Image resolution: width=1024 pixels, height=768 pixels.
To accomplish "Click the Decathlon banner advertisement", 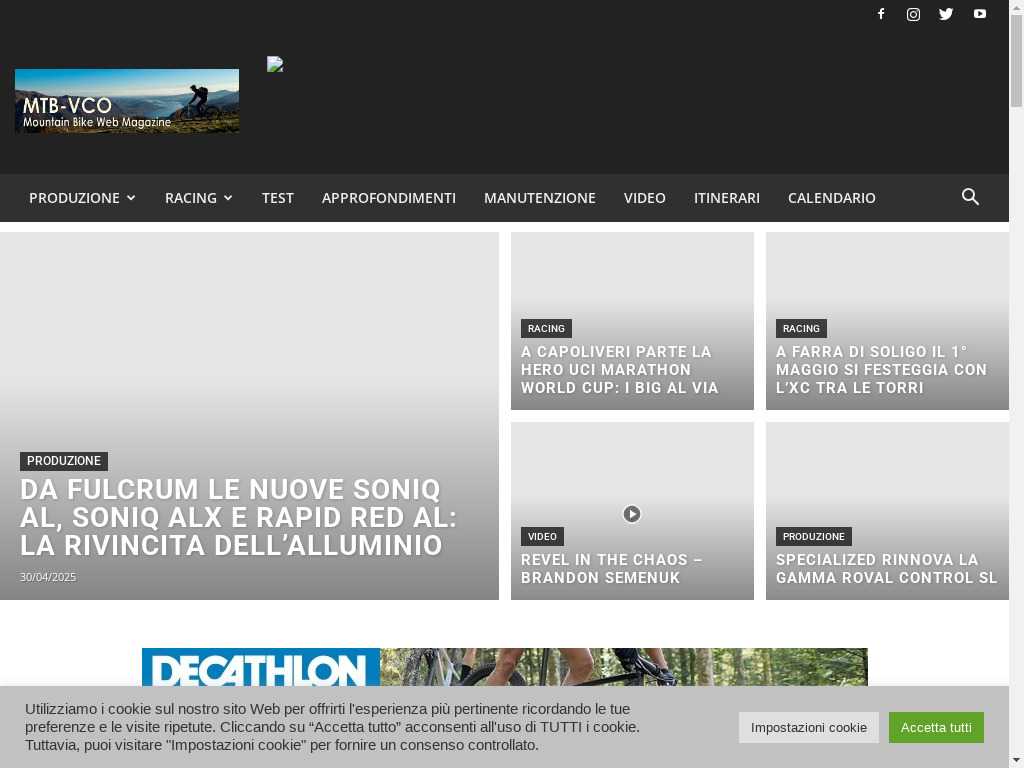I will tap(505, 667).
